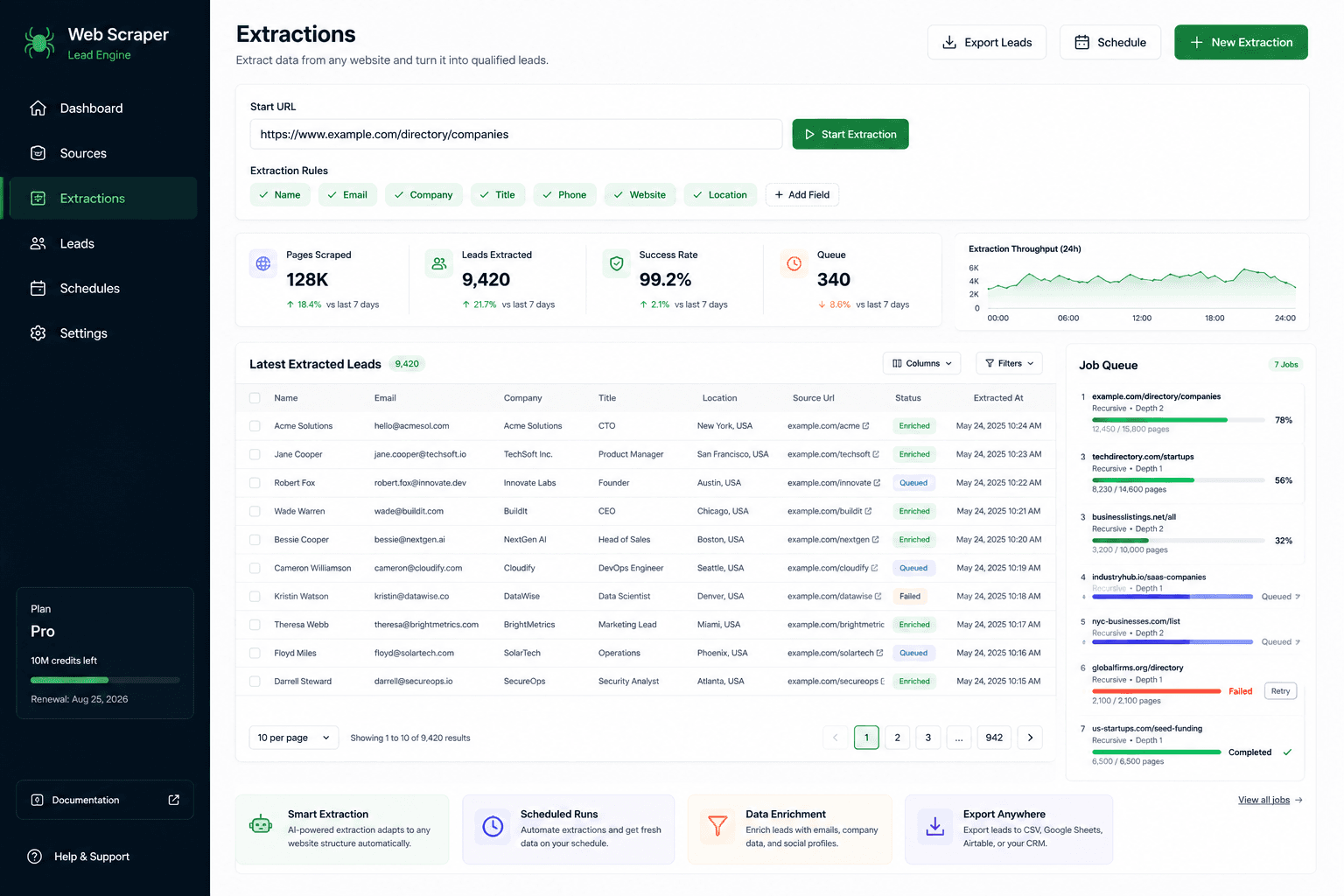Viewport: 1344px width, 896px height.
Task: Click the Help & Support question icon
Action: tap(35, 857)
